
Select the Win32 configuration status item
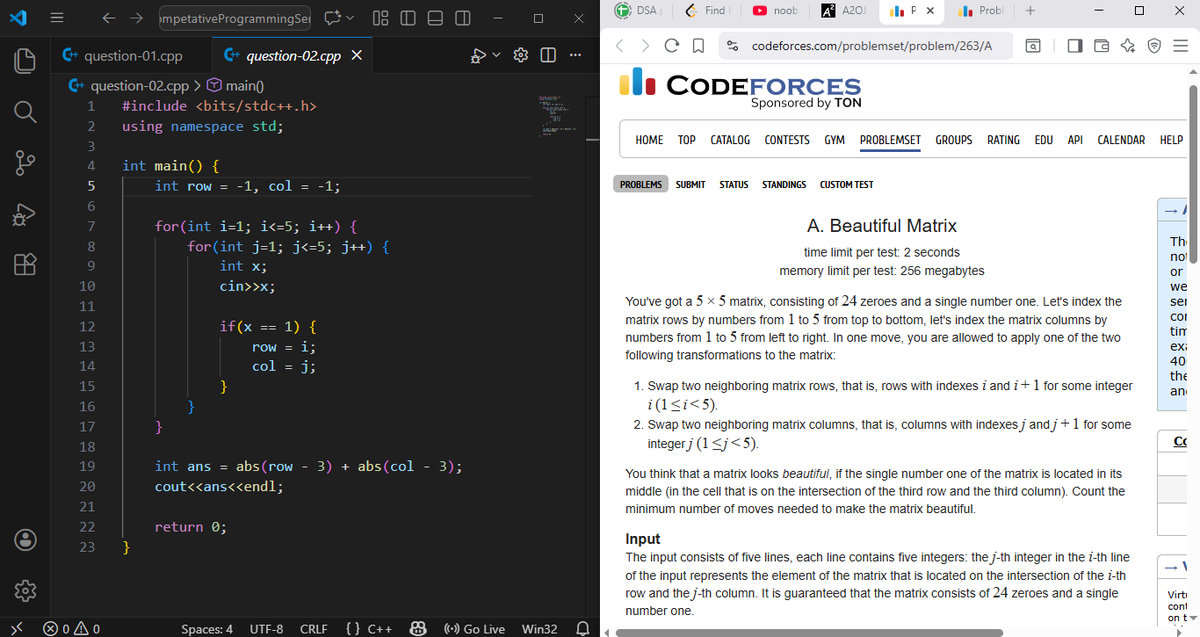[540, 629]
